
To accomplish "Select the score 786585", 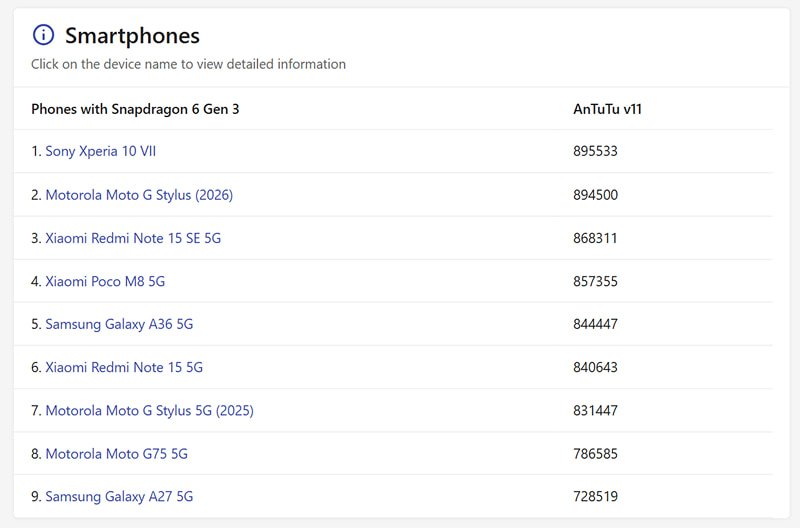I will [595, 454].
